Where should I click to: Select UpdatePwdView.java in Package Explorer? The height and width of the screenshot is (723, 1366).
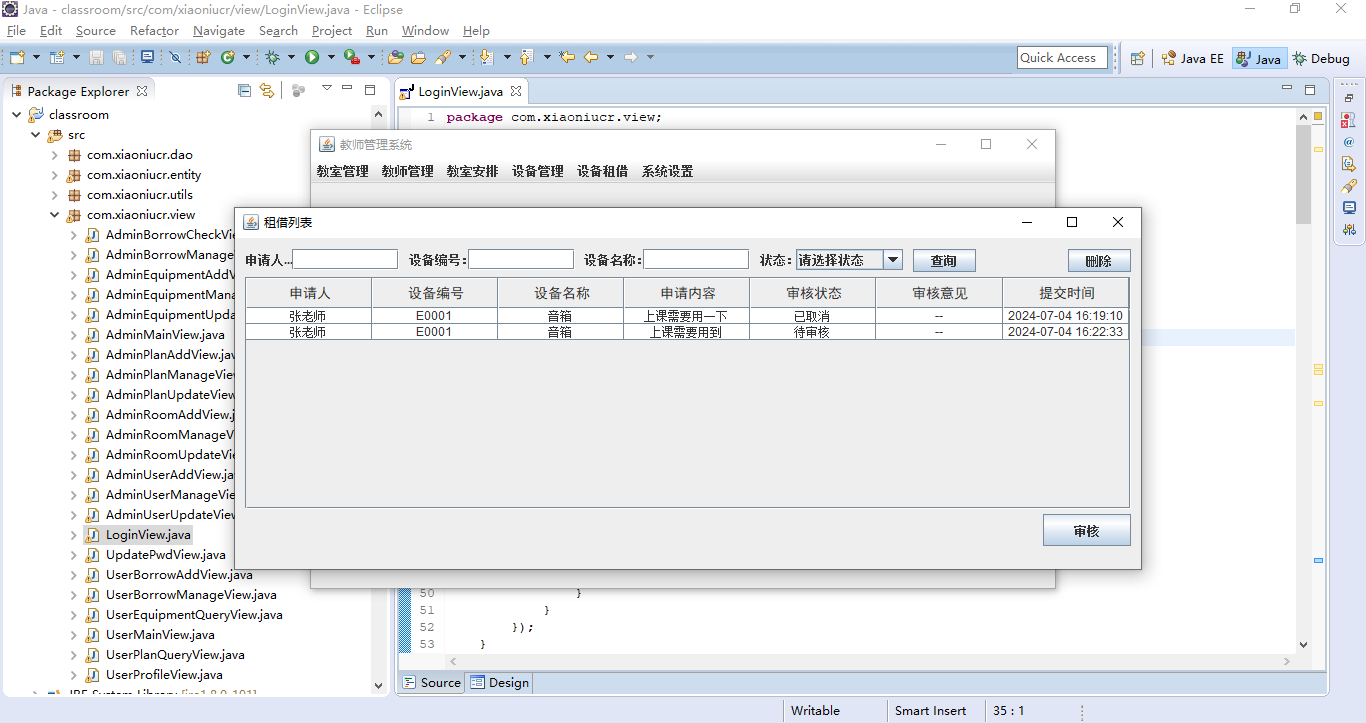tap(166, 555)
